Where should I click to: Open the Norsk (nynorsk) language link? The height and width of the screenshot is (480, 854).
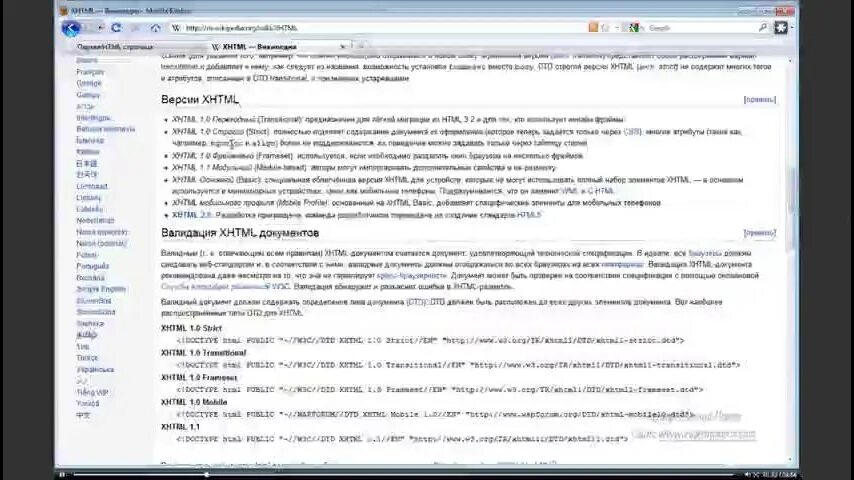coord(102,232)
